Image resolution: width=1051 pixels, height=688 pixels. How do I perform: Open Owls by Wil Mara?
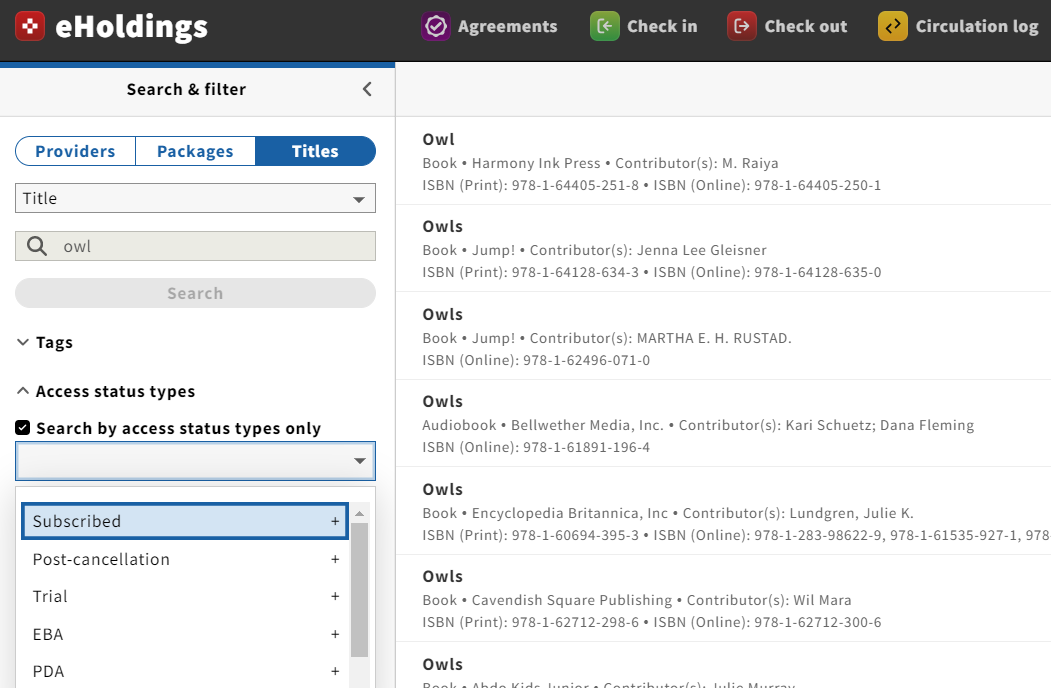tap(442, 577)
